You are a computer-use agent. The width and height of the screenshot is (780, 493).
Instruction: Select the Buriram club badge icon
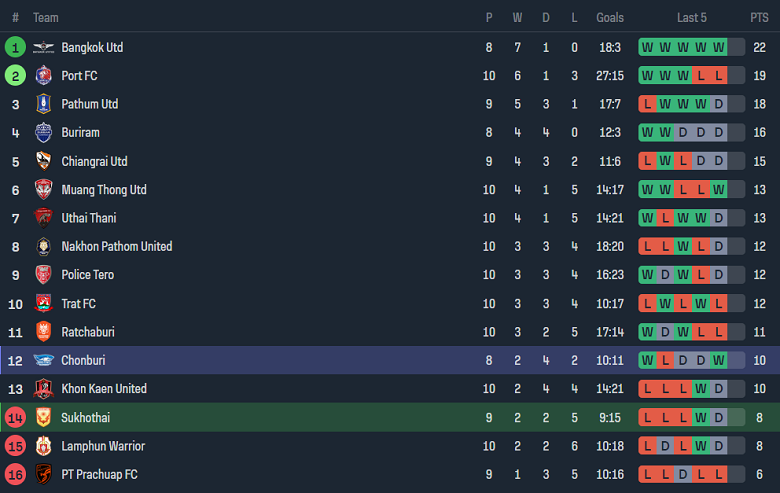pos(43,133)
